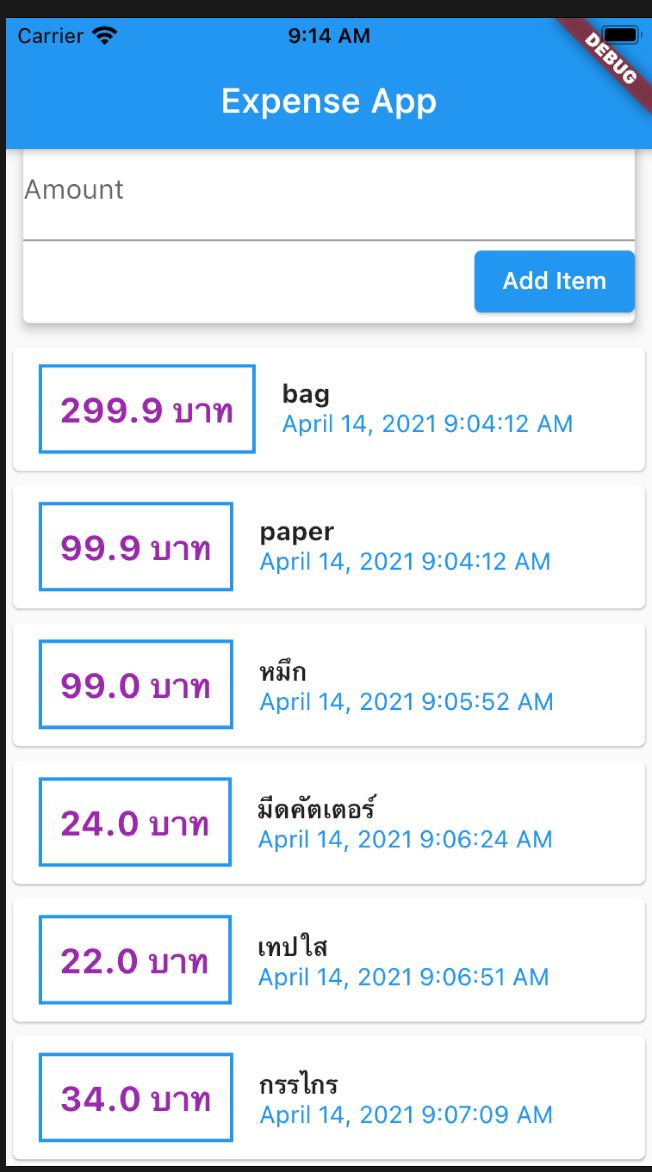Select the 99.9 บาท amount box

click(x=136, y=547)
